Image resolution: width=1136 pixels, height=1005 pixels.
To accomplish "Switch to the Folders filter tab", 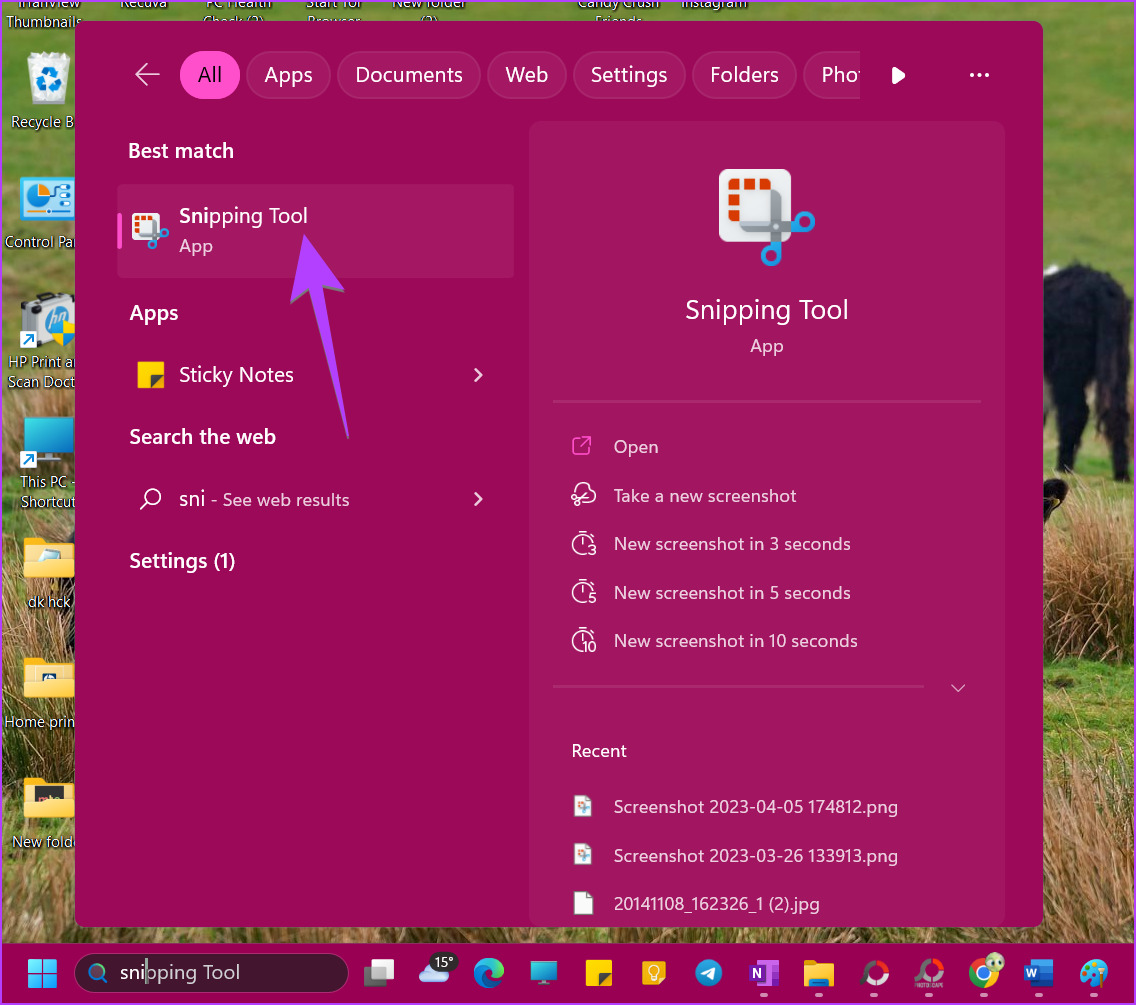I will (744, 75).
